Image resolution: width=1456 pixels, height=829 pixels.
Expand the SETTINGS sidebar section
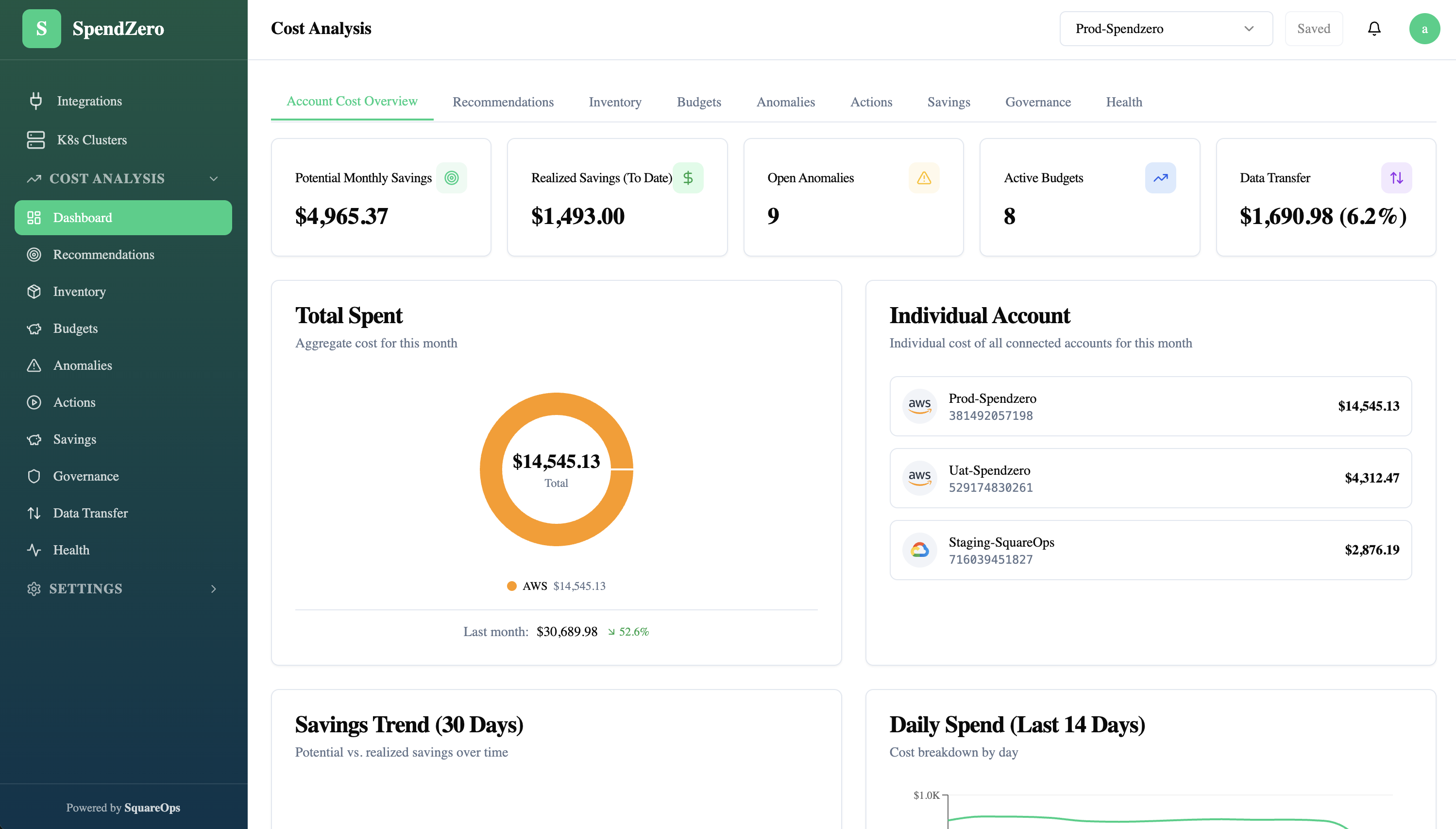(213, 589)
